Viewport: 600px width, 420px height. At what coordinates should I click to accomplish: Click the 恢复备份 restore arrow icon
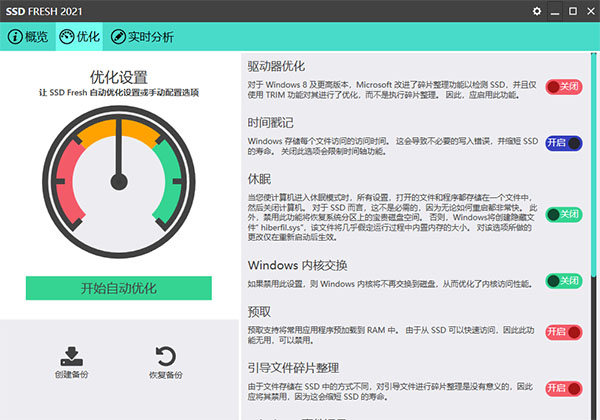[168, 356]
